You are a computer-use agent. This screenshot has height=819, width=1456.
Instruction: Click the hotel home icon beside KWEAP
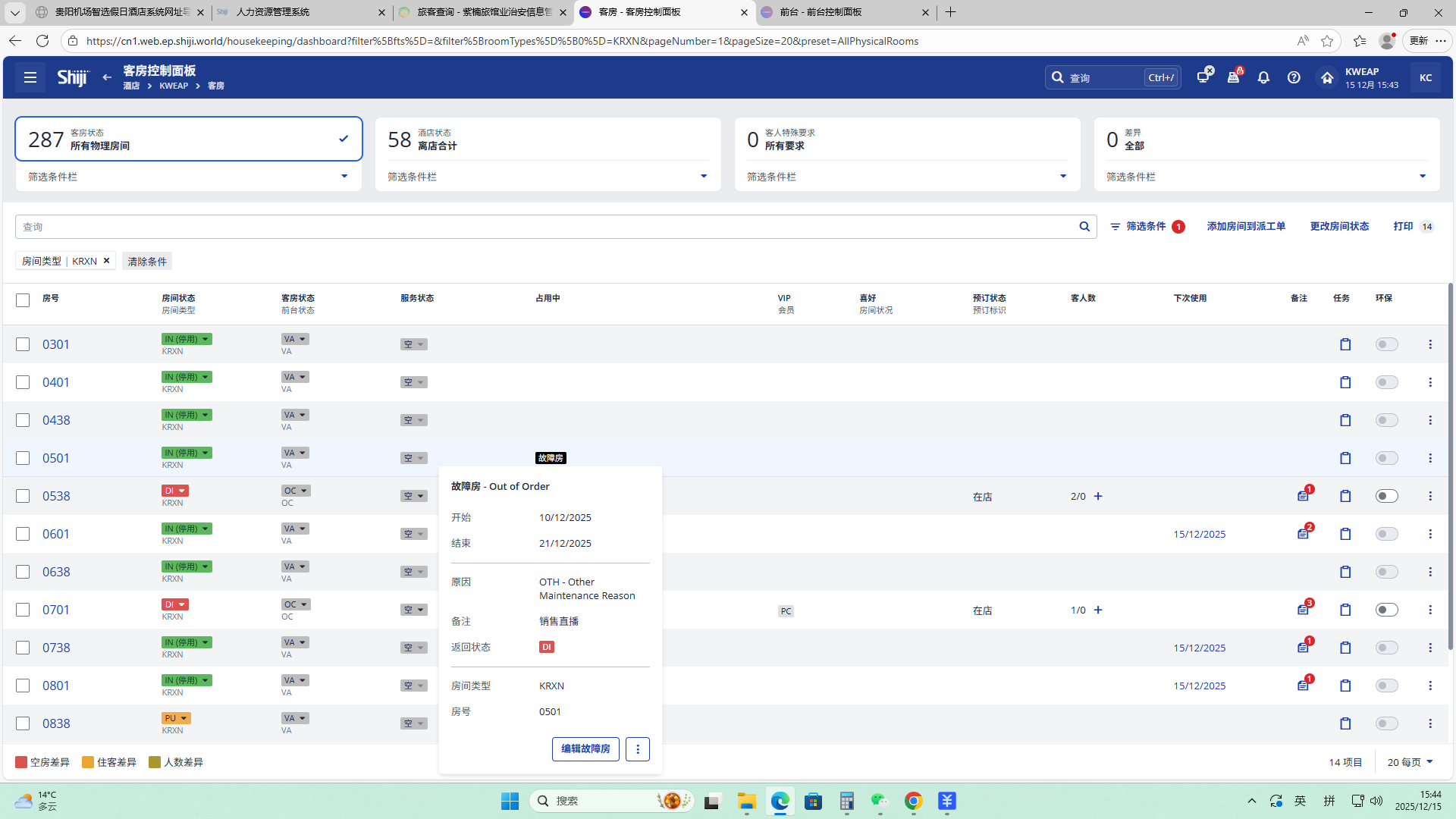pyautogui.click(x=1326, y=77)
